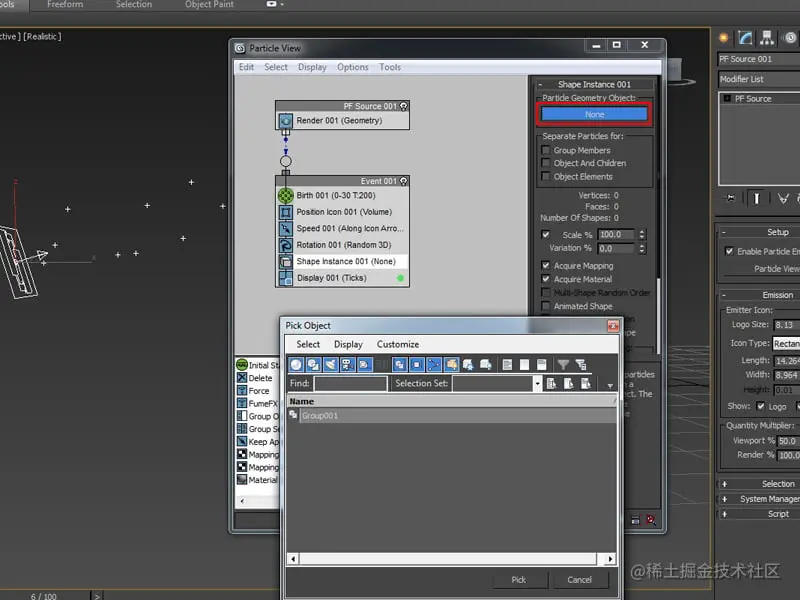Select the Group001 row in list
Screen dimensions: 800x600
[452, 415]
